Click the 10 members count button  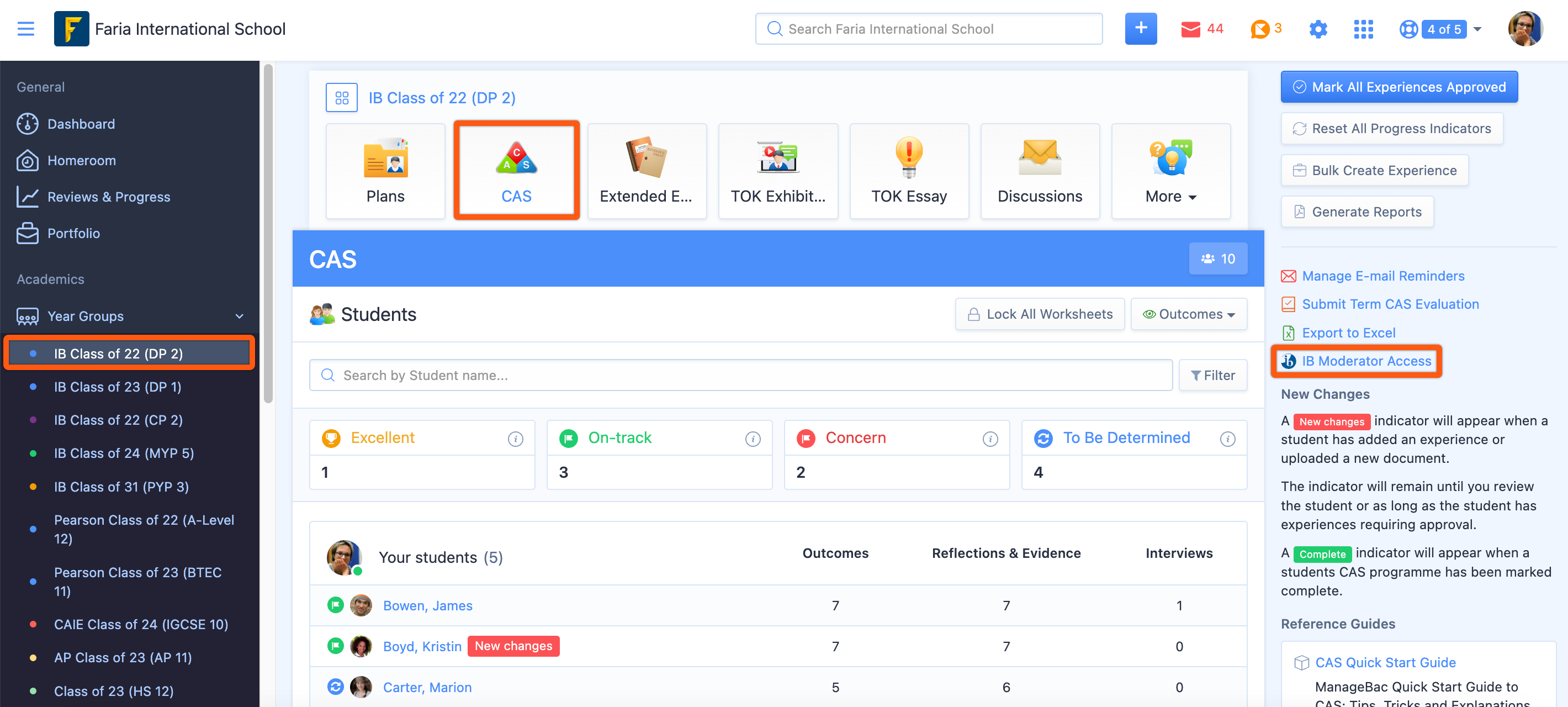pos(1217,259)
